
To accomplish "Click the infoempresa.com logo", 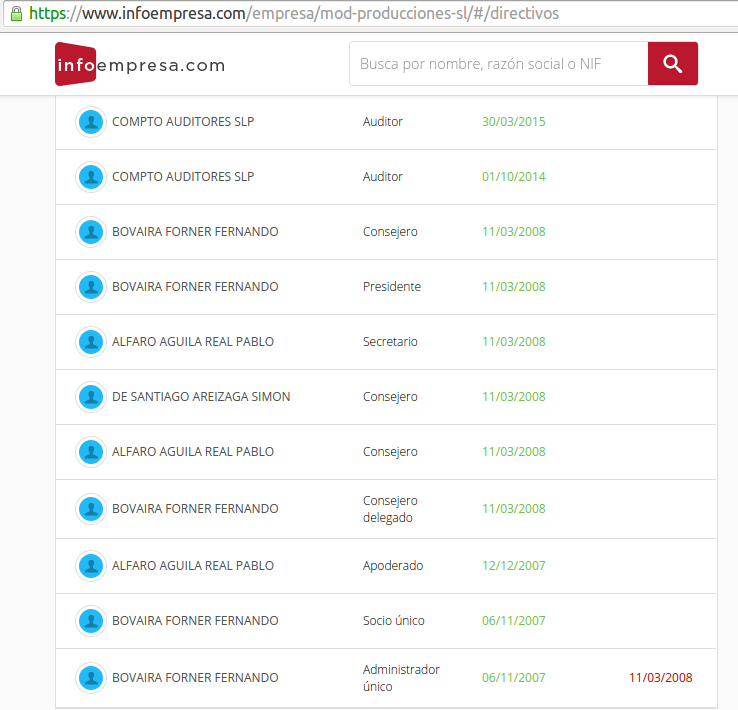I will click(x=140, y=65).
